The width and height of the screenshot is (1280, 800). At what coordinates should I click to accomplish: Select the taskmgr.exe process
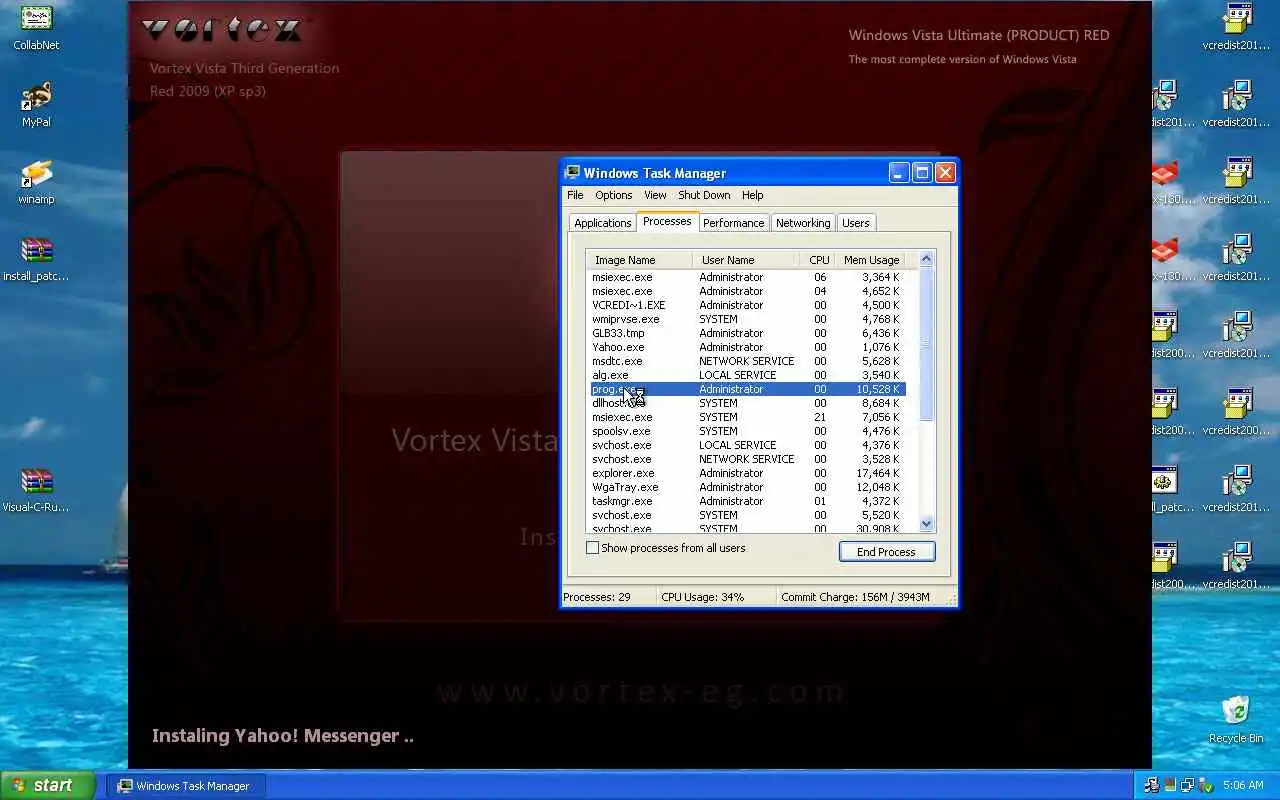[746, 501]
